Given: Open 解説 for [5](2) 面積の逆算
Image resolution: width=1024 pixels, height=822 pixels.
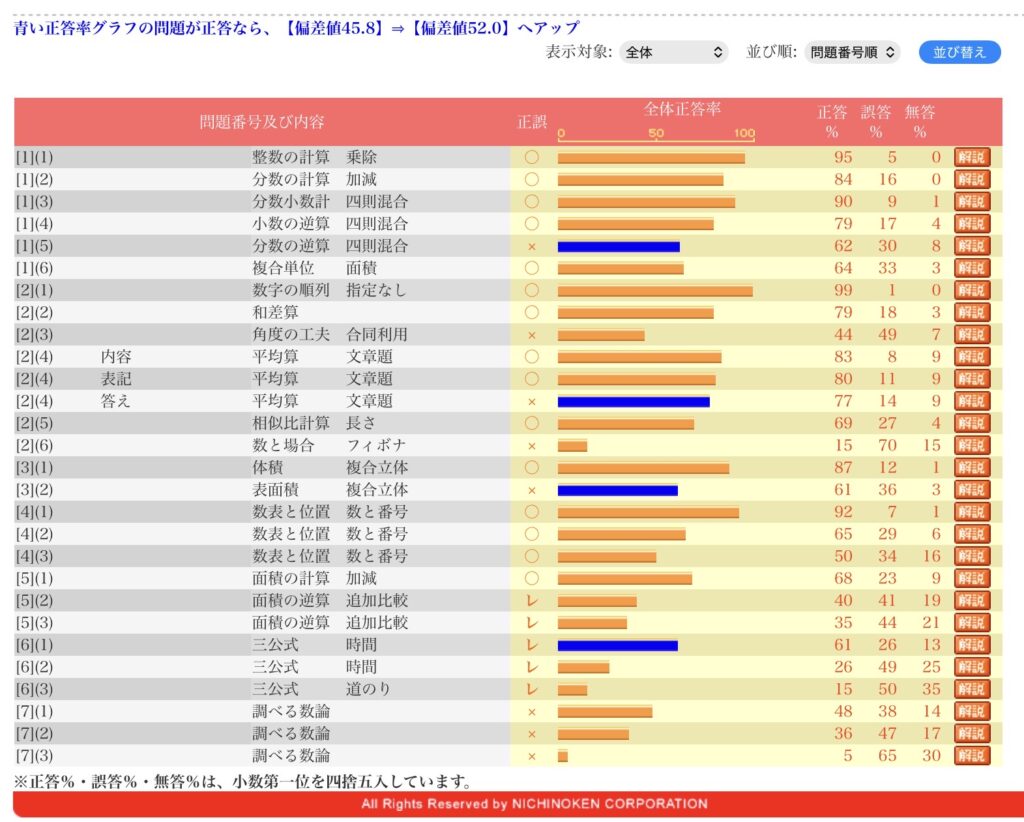Looking at the screenshot, I should pos(971,600).
